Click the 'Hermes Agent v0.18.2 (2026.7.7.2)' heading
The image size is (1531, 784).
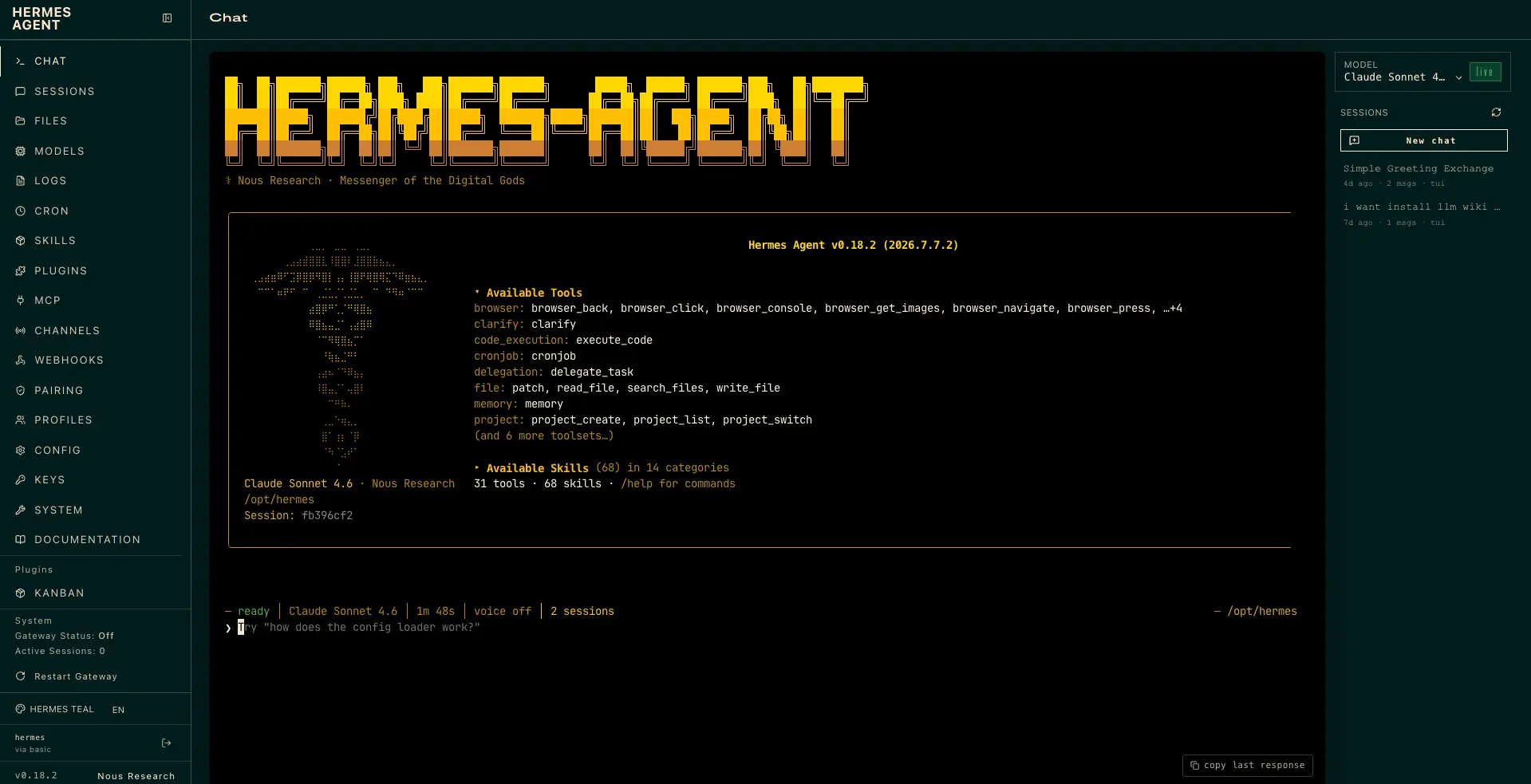pos(854,245)
